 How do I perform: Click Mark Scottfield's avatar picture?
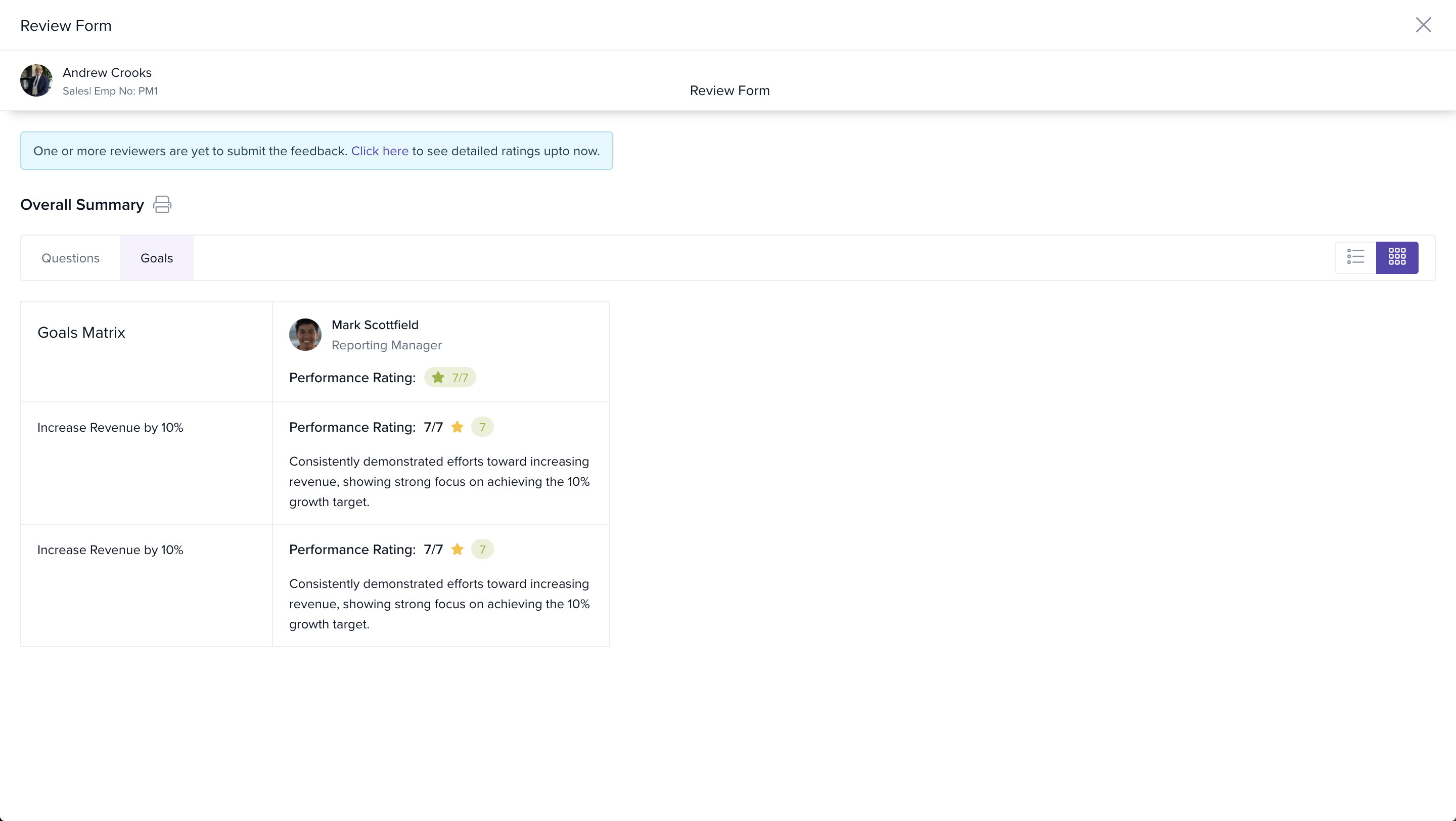pyautogui.click(x=305, y=335)
